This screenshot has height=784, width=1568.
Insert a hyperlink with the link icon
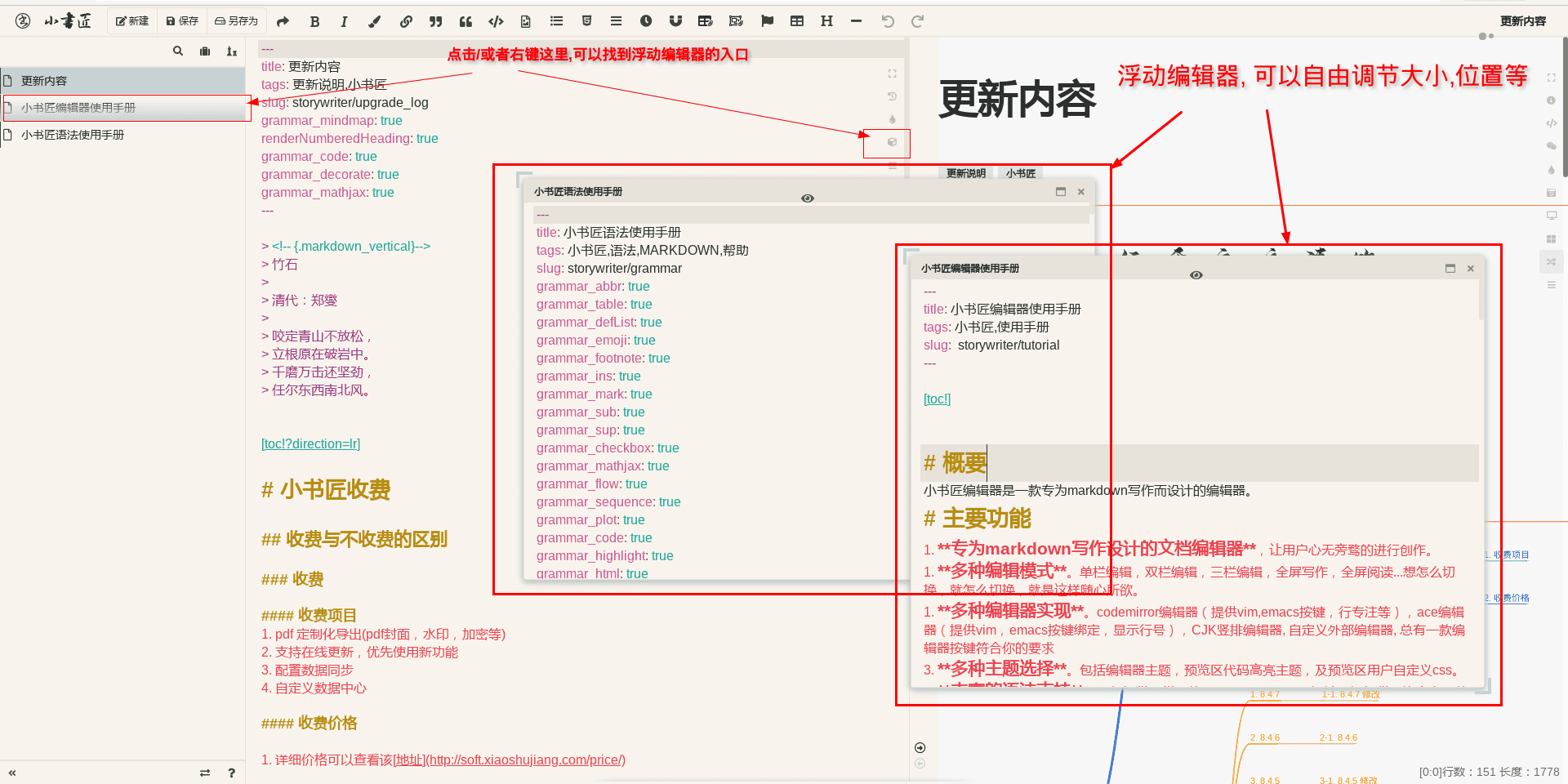pyautogui.click(x=406, y=22)
